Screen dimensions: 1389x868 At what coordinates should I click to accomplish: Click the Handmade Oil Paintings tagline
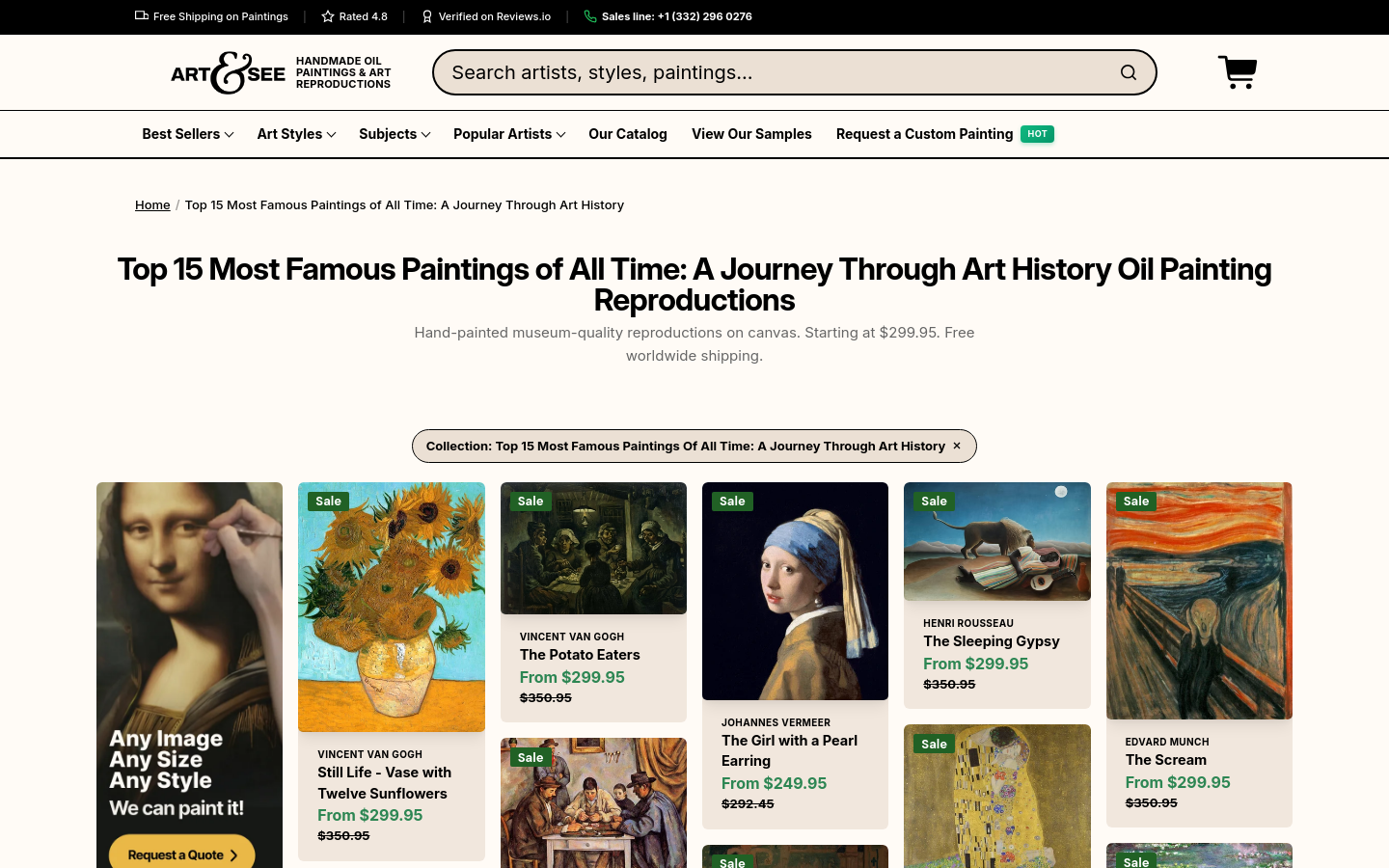[x=343, y=72]
